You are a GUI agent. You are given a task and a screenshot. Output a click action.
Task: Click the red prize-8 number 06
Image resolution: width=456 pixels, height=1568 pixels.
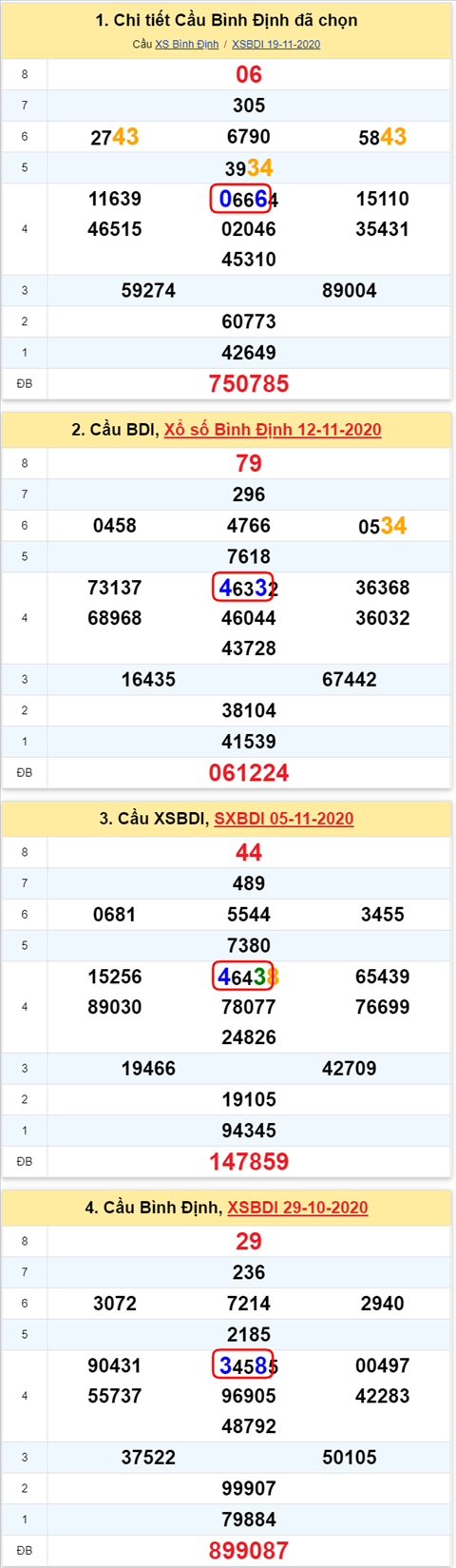[x=249, y=74]
